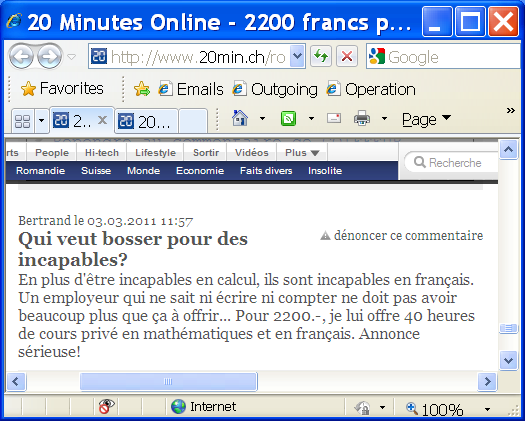Click the browser Back arrow button
The height and width of the screenshot is (421, 525).
click(22, 56)
